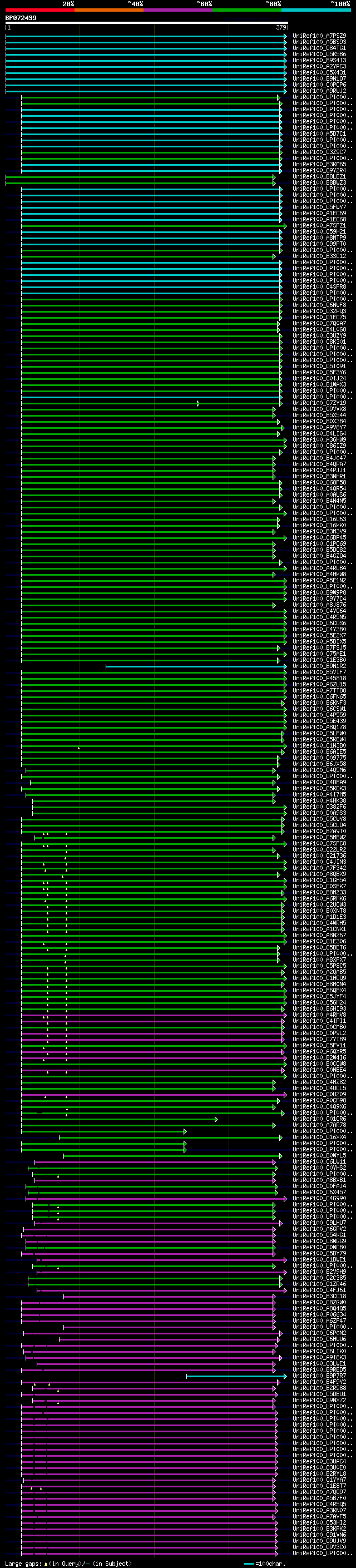Click hit label UniRef100_A9I8K3

(x=319, y=1357)
